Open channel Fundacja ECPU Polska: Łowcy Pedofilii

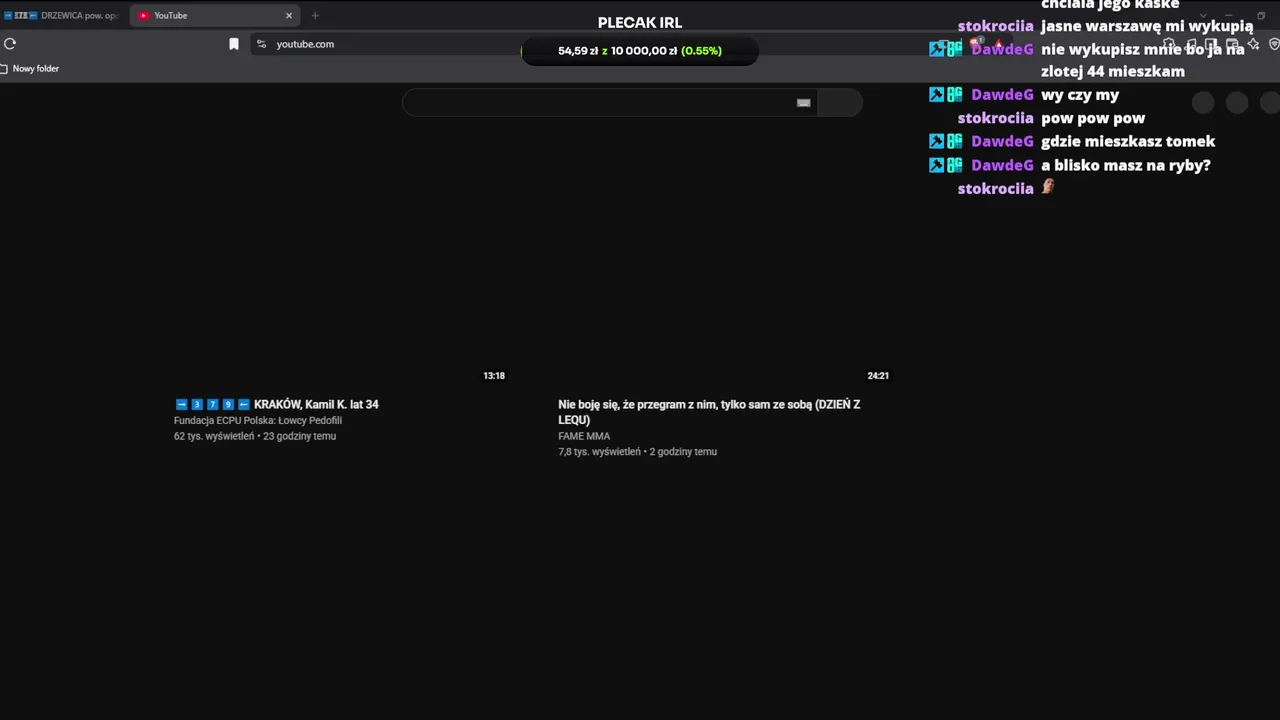(x=258, y=420)
